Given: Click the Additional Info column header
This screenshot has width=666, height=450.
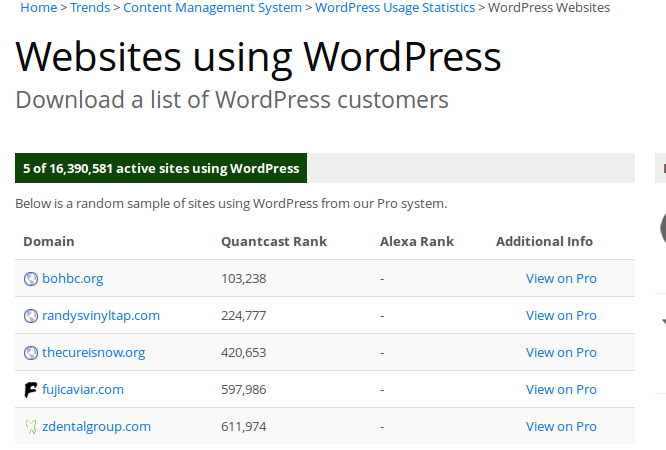Looking at the screenshot, I should [x=544, y=241].
